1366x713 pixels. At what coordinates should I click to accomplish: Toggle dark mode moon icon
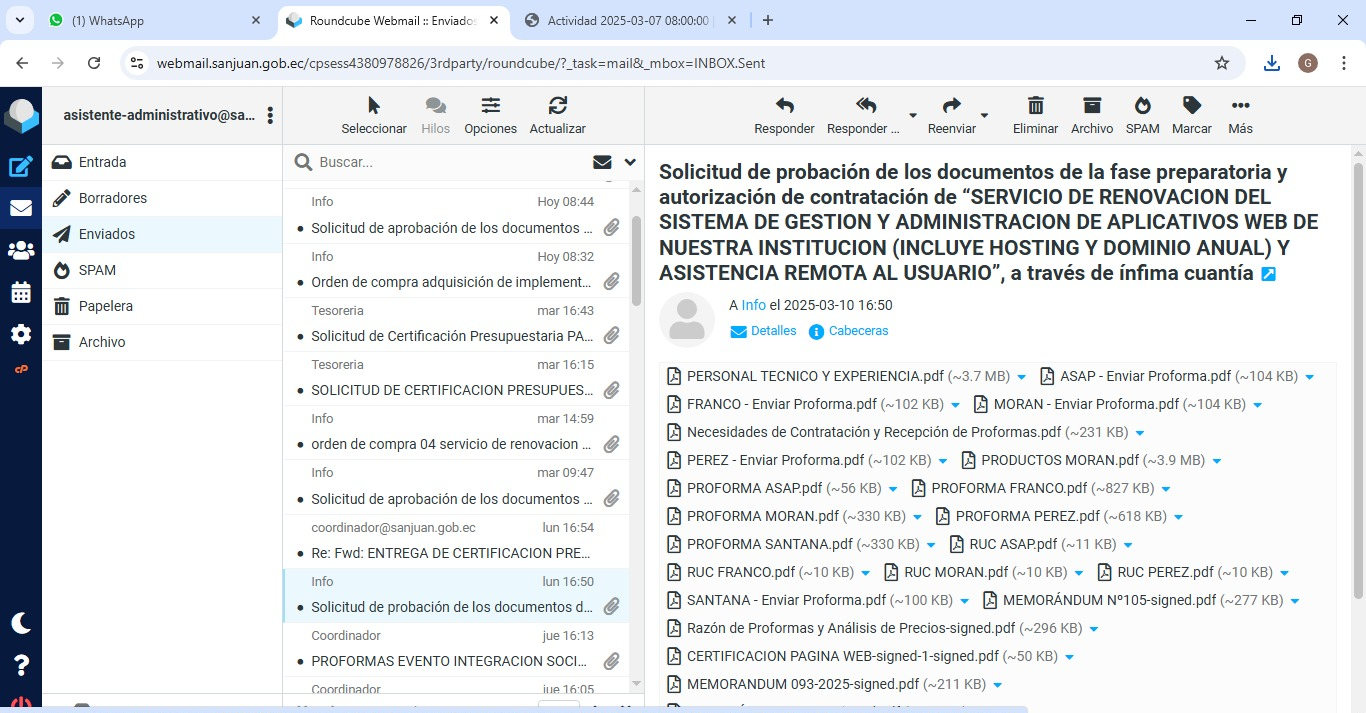click(21, 623)
